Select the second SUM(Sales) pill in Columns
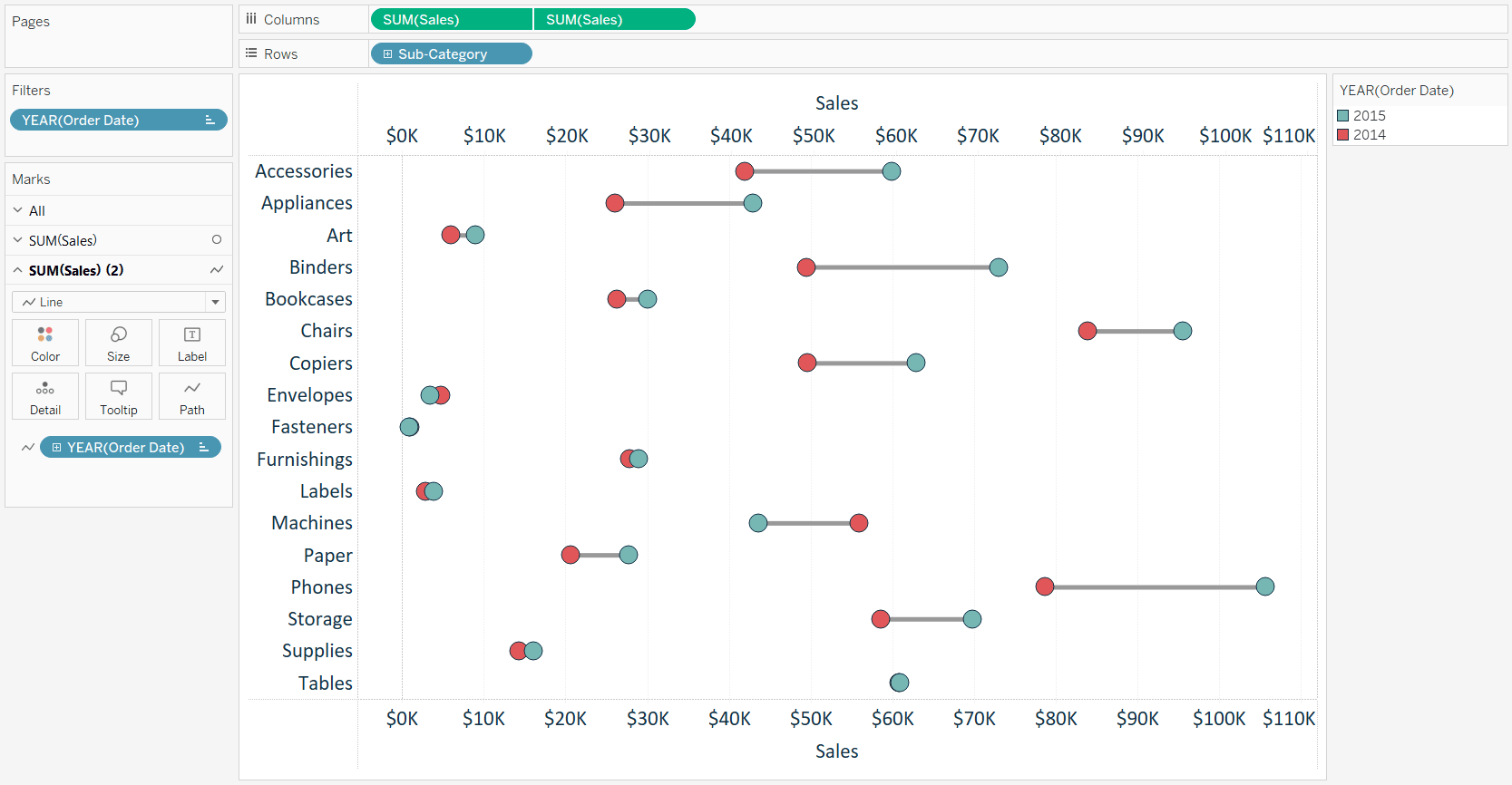 (x=615, y=19)
